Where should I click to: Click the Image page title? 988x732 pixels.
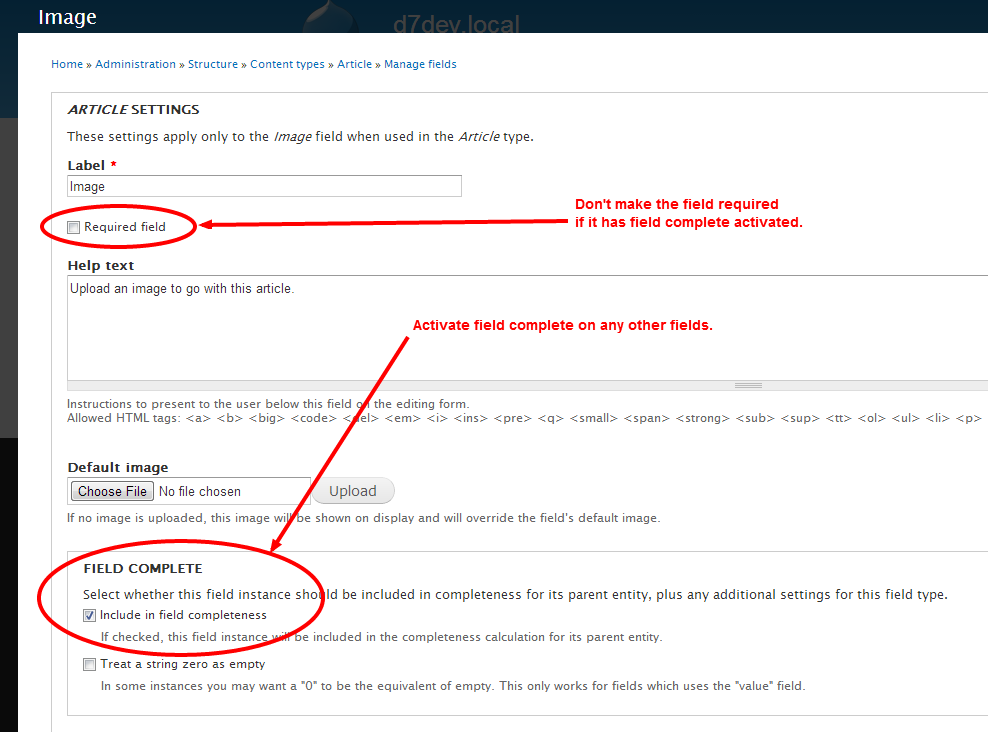coord(67,17)
